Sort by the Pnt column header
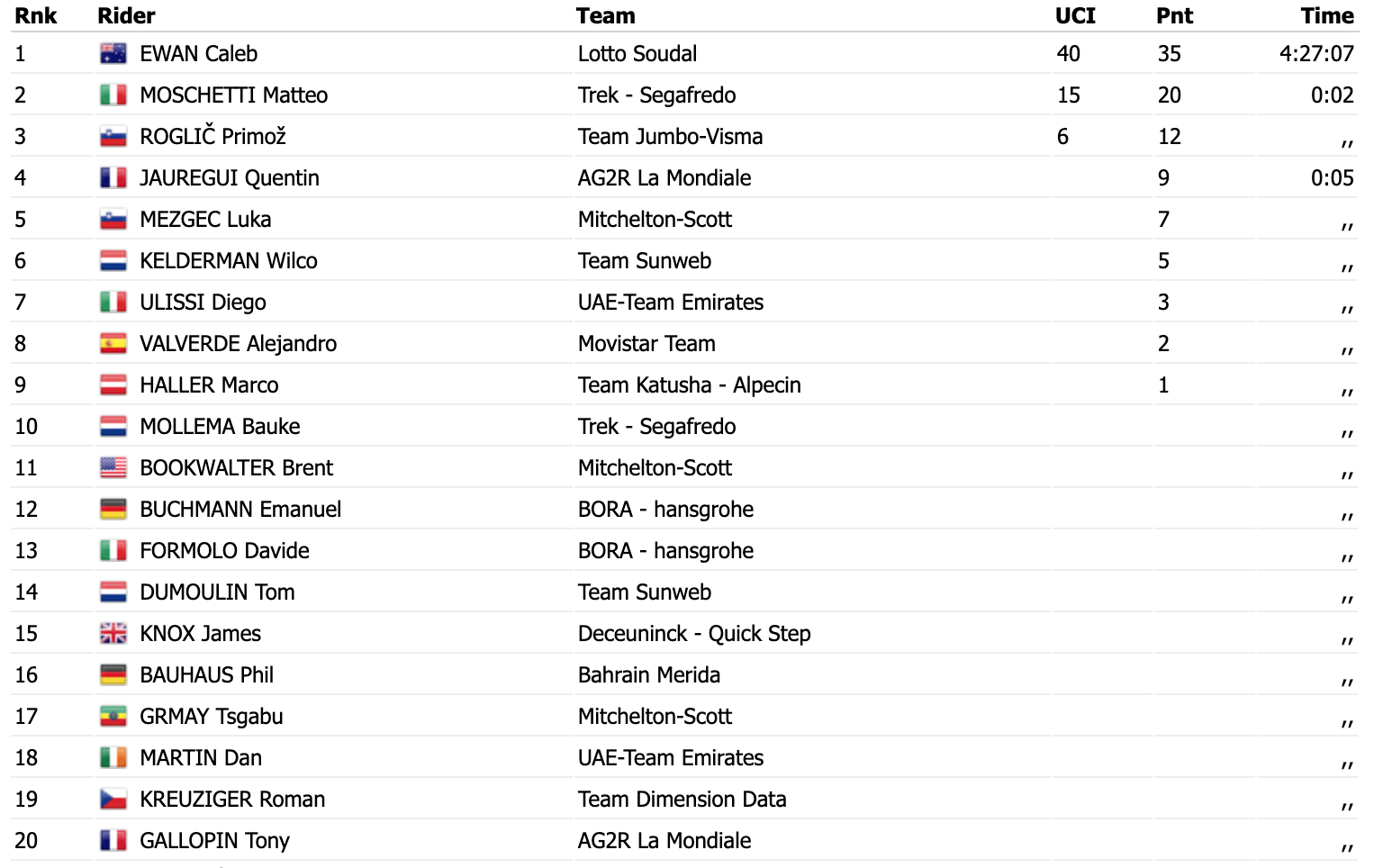 coord(1175,16)
